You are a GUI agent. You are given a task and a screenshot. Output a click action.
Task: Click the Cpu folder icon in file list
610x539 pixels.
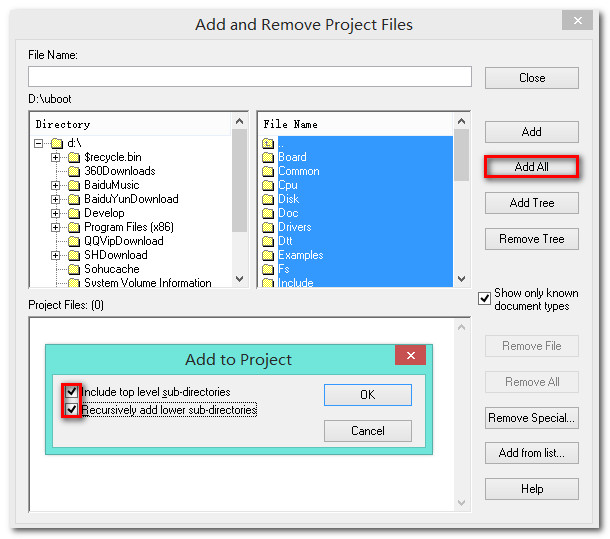(x=268, y=185)
